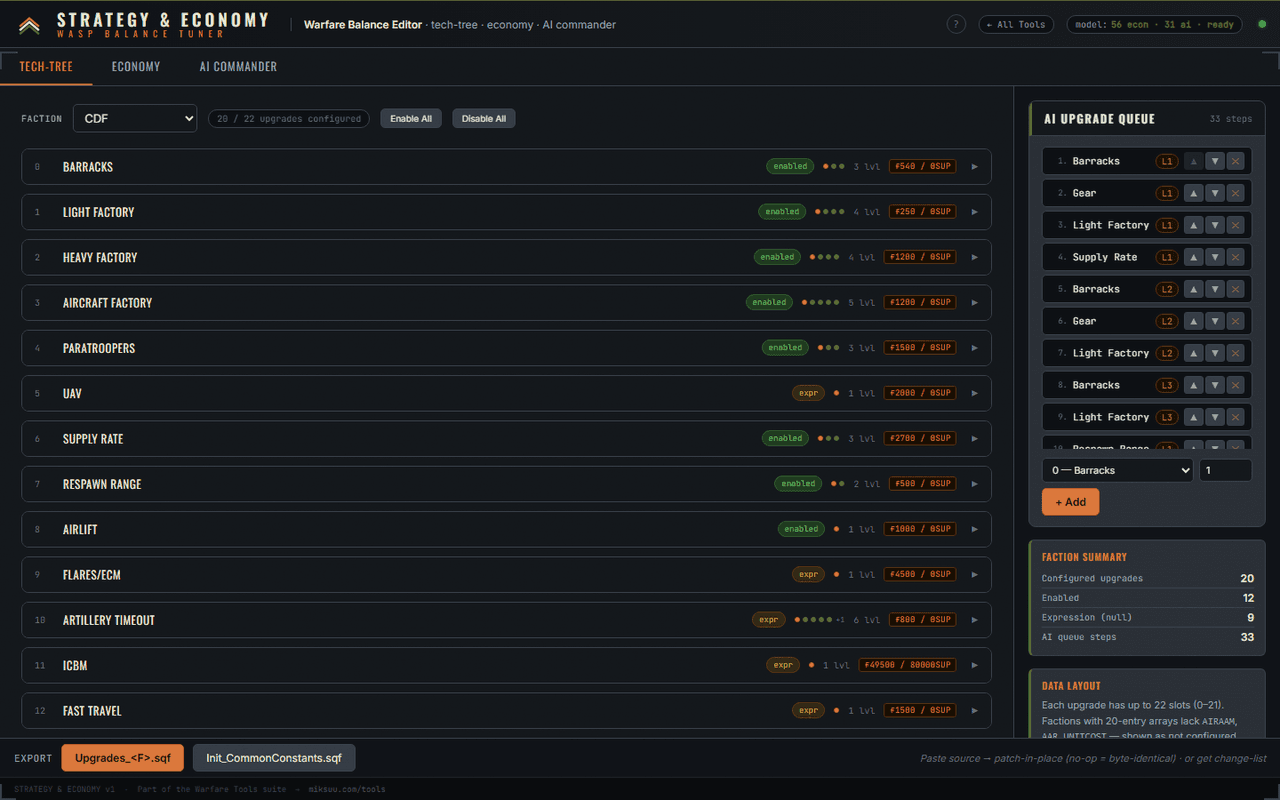Screen dimensions: 1280x800
Task: Switch to the Economy tab
Action: [136, 66]
